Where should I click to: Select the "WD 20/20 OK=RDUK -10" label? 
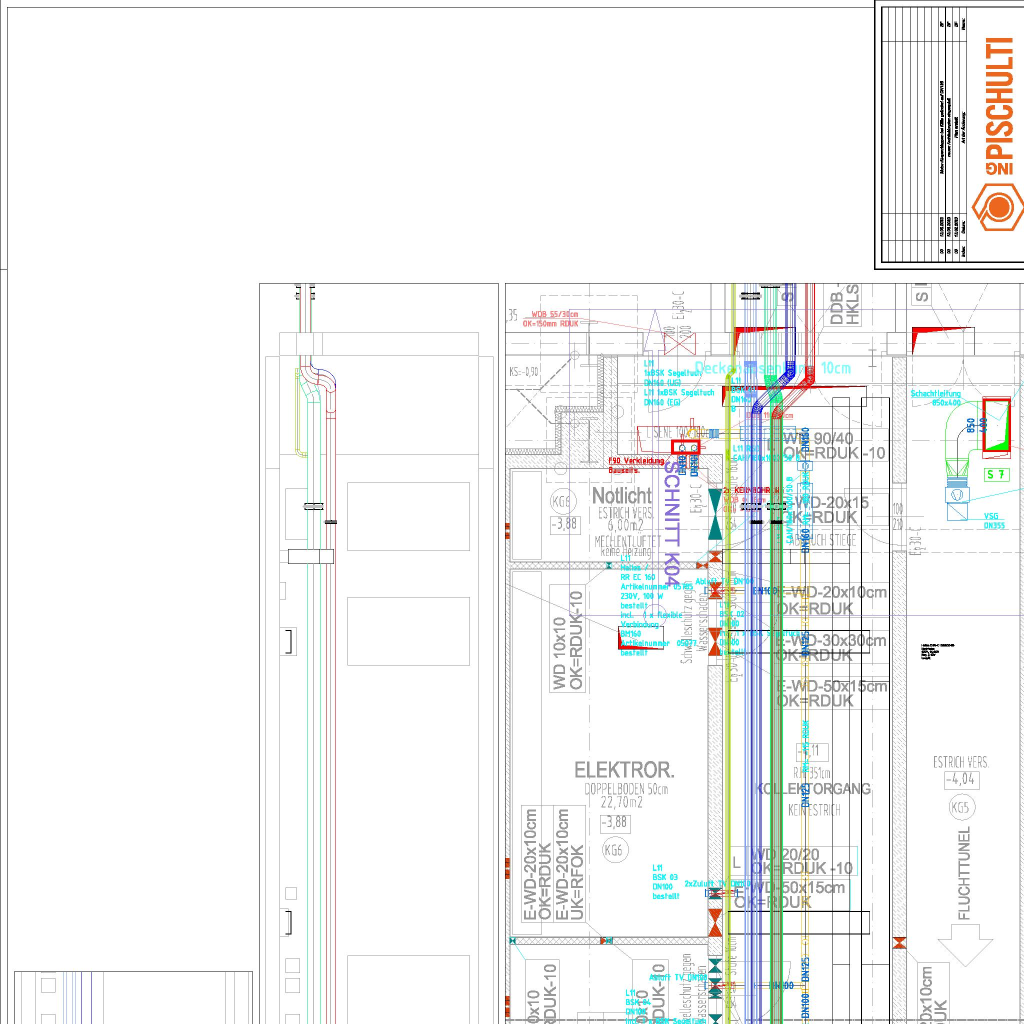pos(802,861)
